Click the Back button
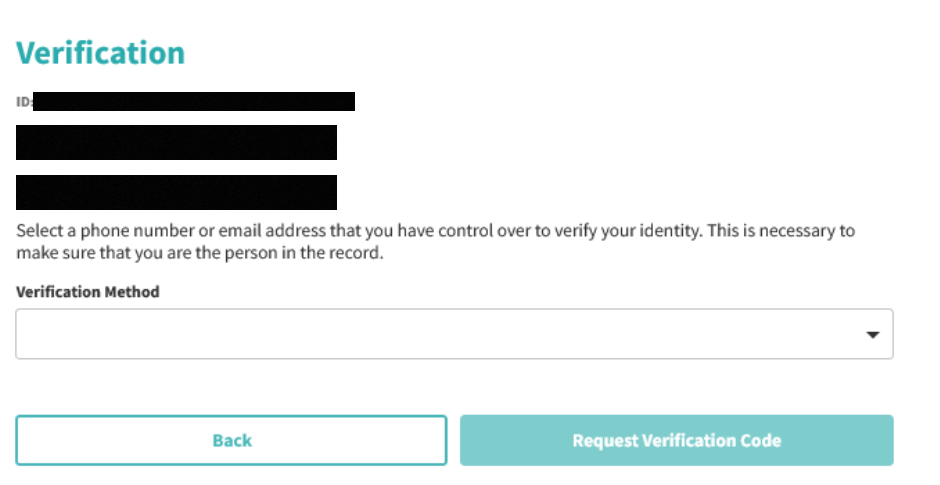 click(x=231, y=440)
